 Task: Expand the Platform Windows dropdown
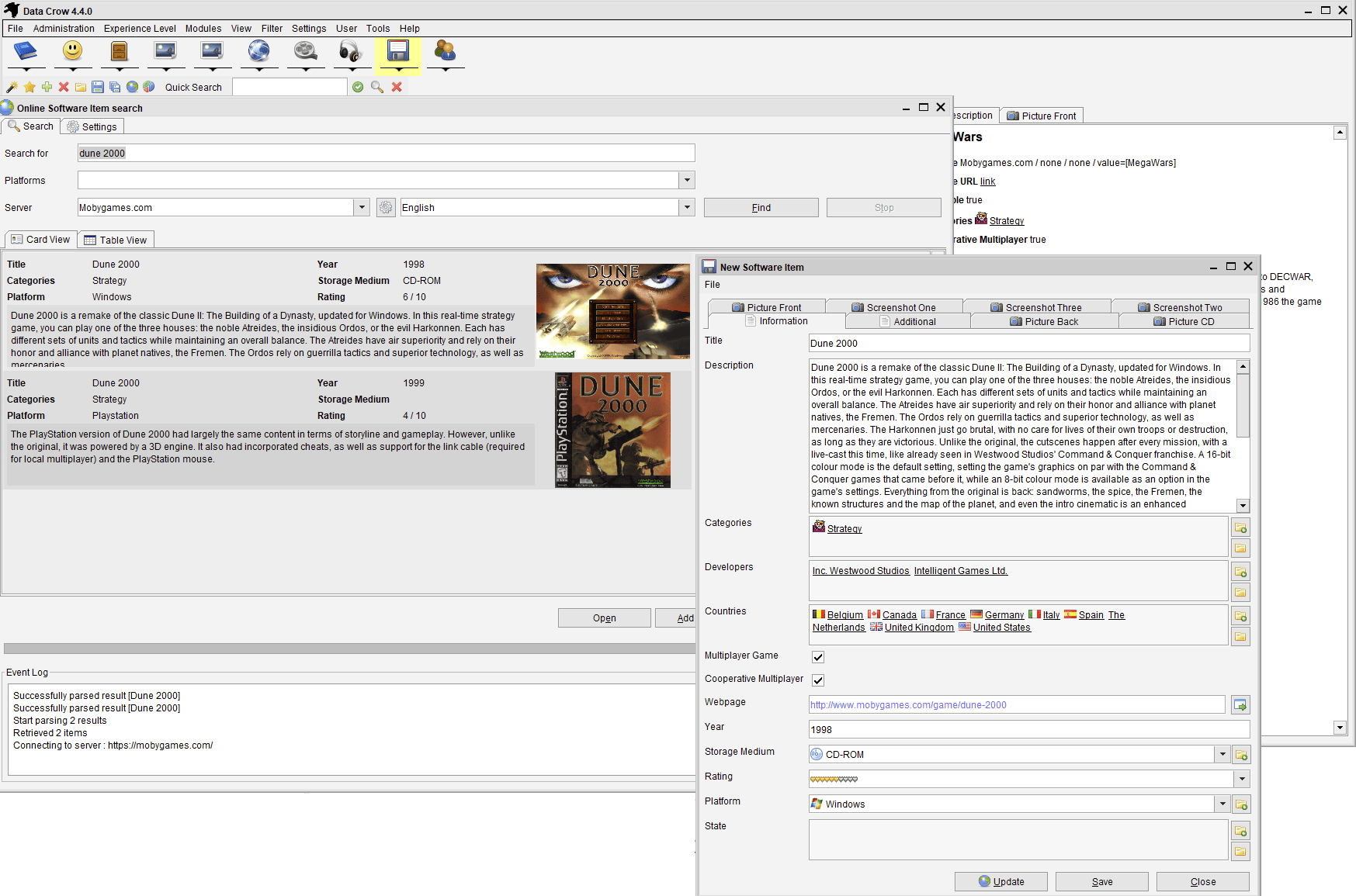point(1222,804)
